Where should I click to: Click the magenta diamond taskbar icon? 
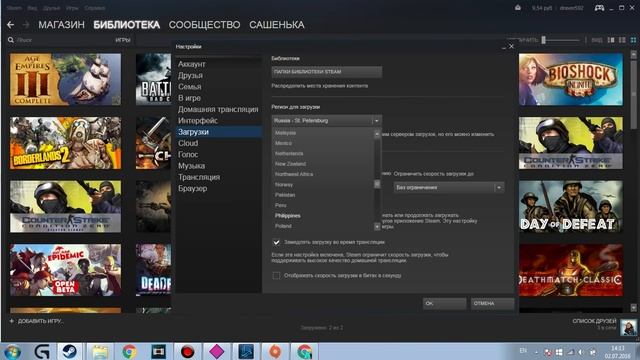pyautogui.click(x=217, y=351)
